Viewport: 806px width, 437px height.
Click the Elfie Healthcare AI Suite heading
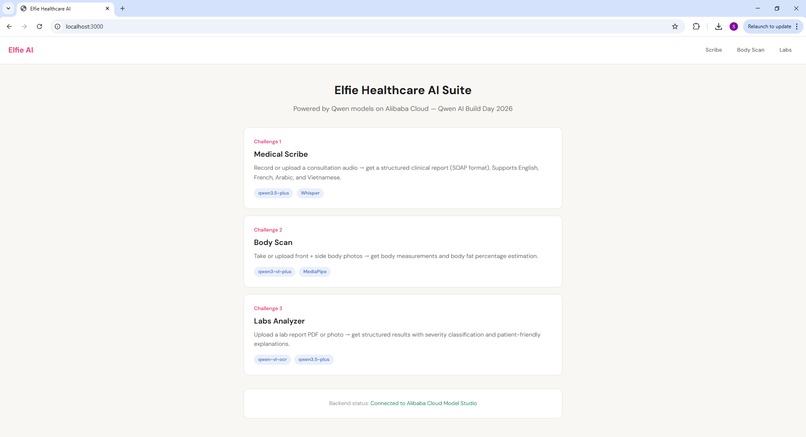402,90
